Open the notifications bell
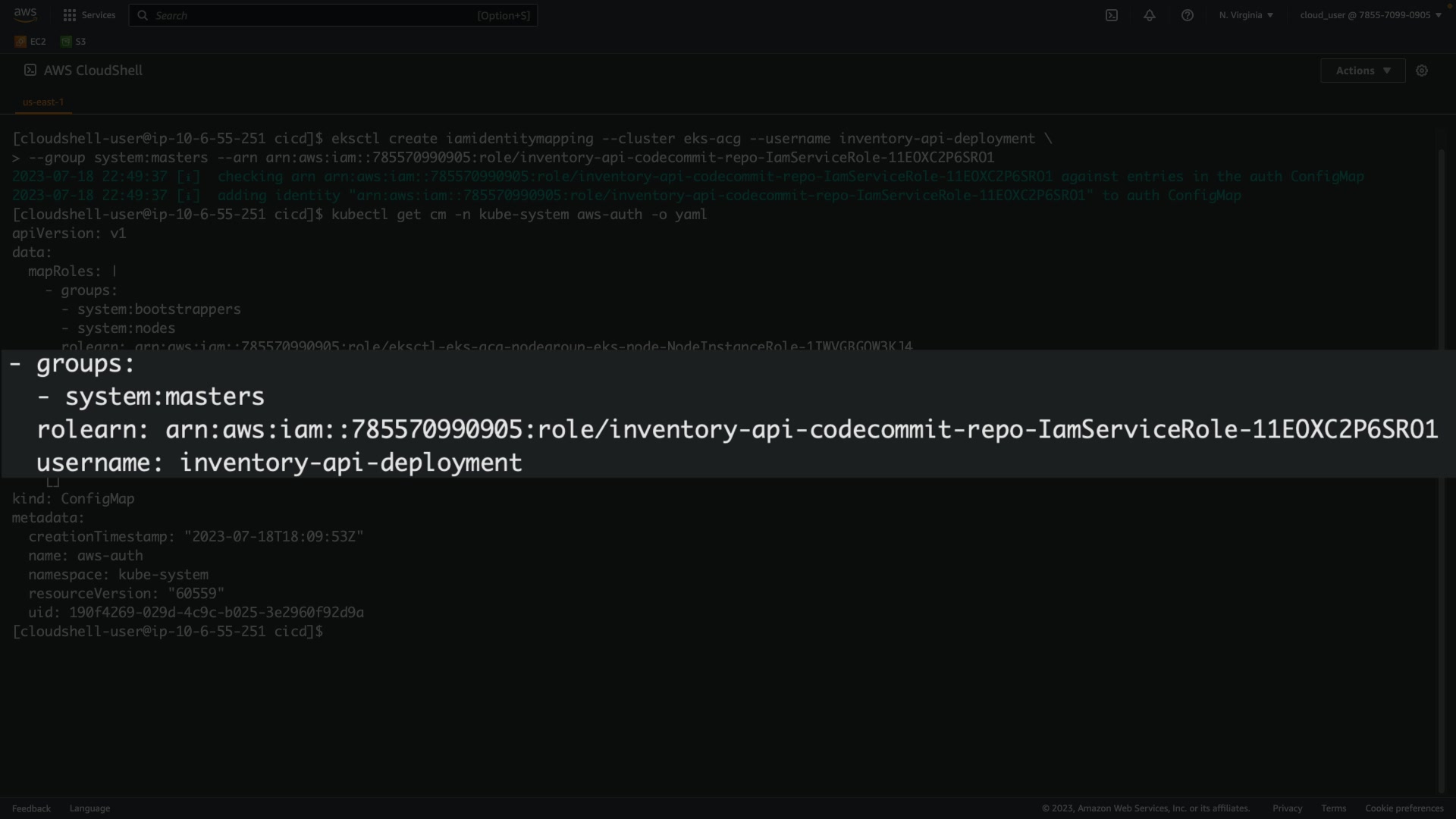Image resolution: width=1456 pixels, height=819 pixels. click(1149, 15)
